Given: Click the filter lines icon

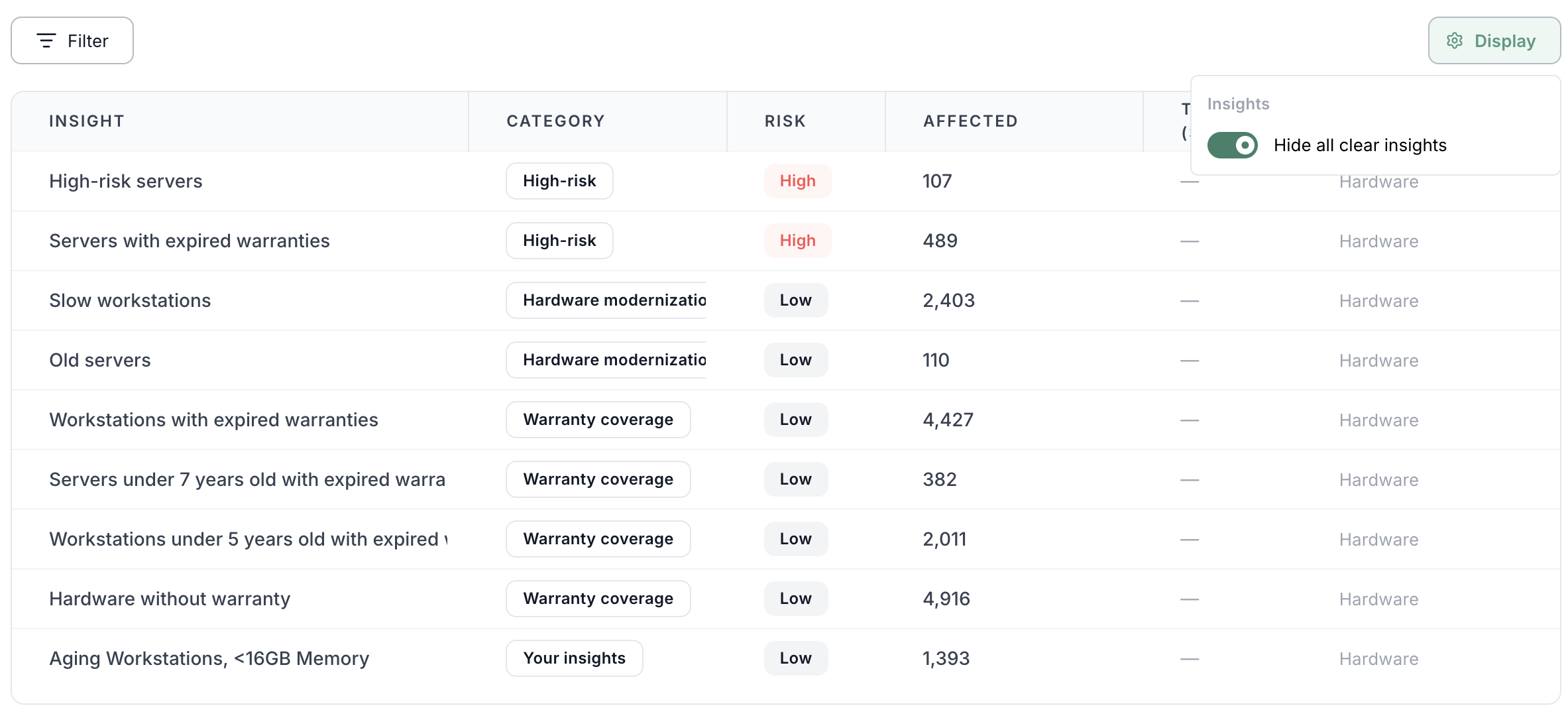Looking at the screenshot, I should click(46, 40).
